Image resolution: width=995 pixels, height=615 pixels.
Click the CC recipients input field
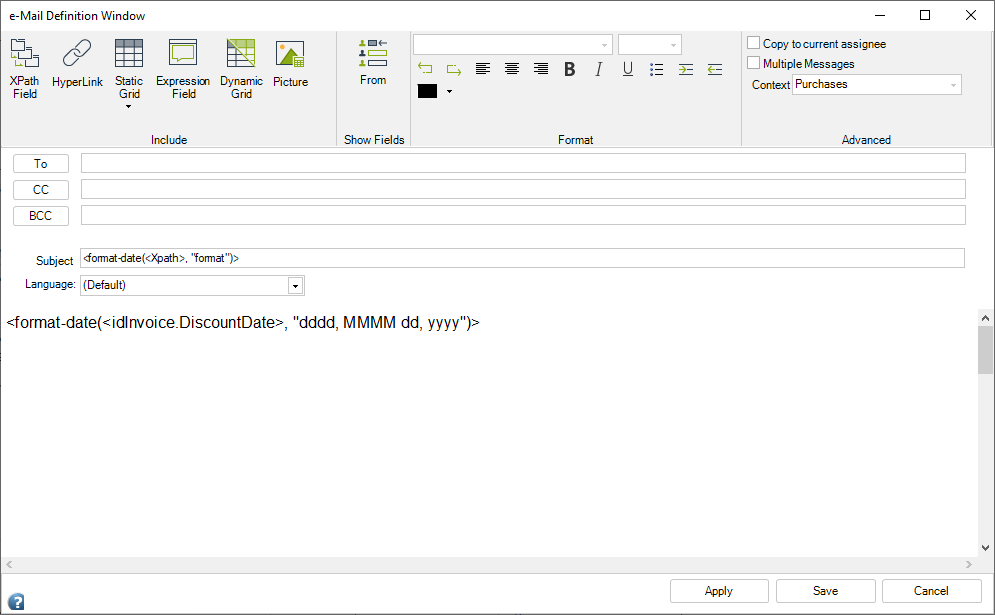tap(523, 189)
